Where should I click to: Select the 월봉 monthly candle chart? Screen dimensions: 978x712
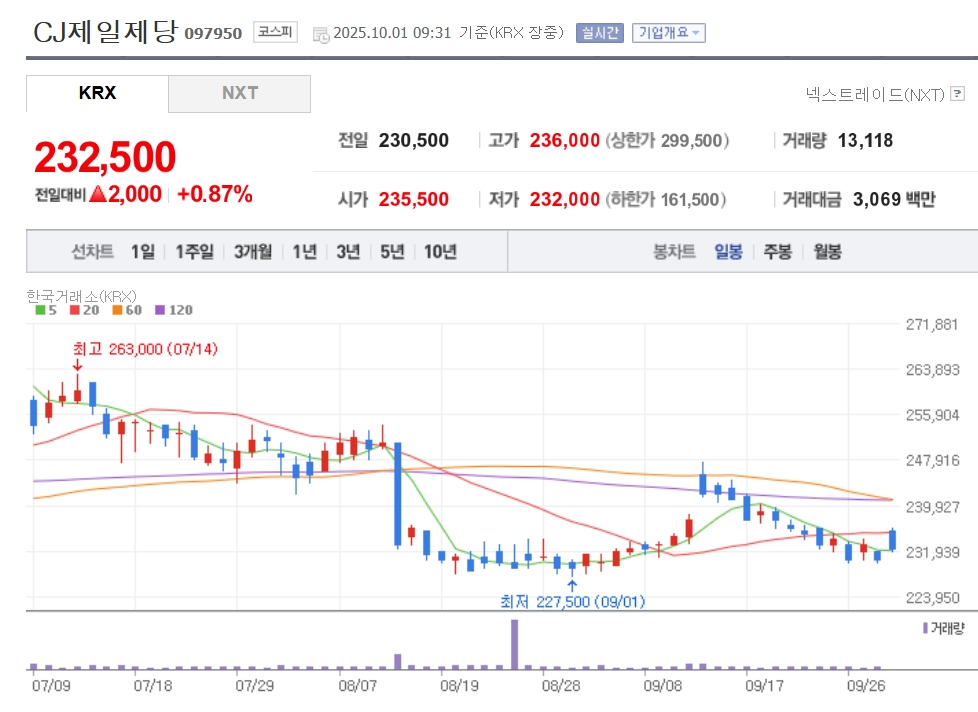(x=828, y=251)
